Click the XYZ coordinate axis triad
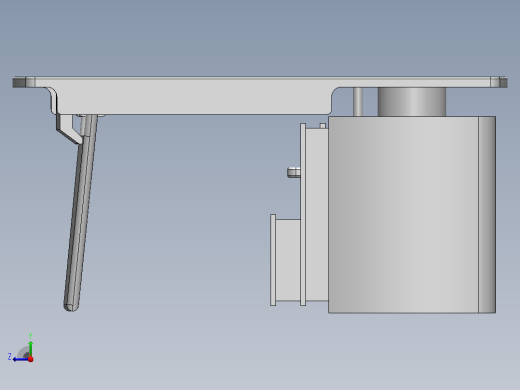The image size is (520, 390). click(x=21, y=349)
